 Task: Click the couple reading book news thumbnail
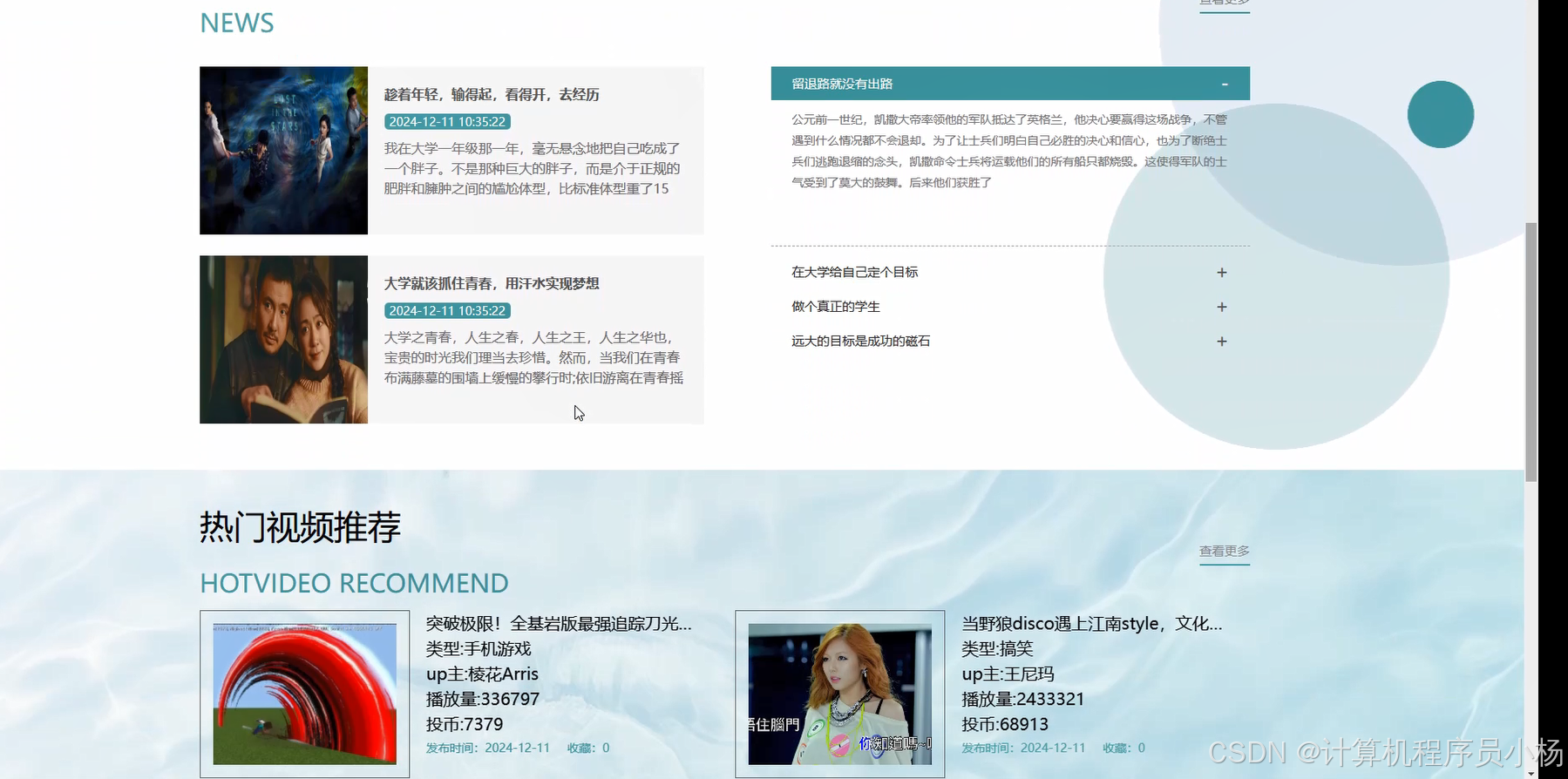(x=283, y=340)
